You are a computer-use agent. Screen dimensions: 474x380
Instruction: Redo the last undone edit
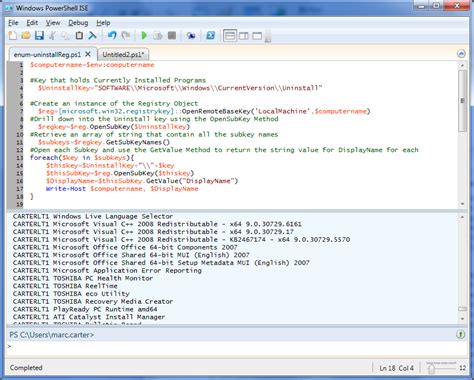(126, 35)
